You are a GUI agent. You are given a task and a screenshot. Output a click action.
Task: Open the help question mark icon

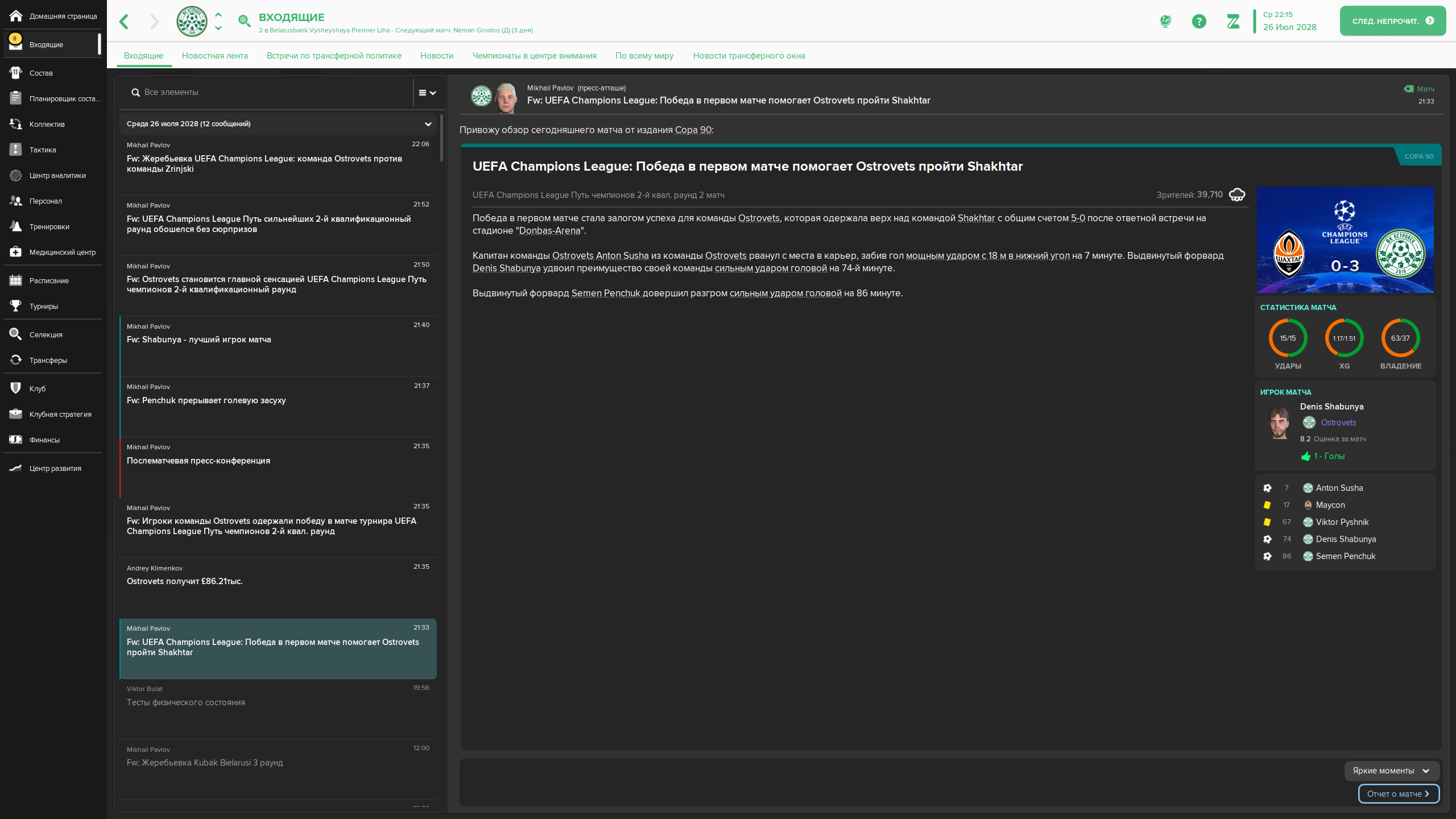[x=1199, y=22]
